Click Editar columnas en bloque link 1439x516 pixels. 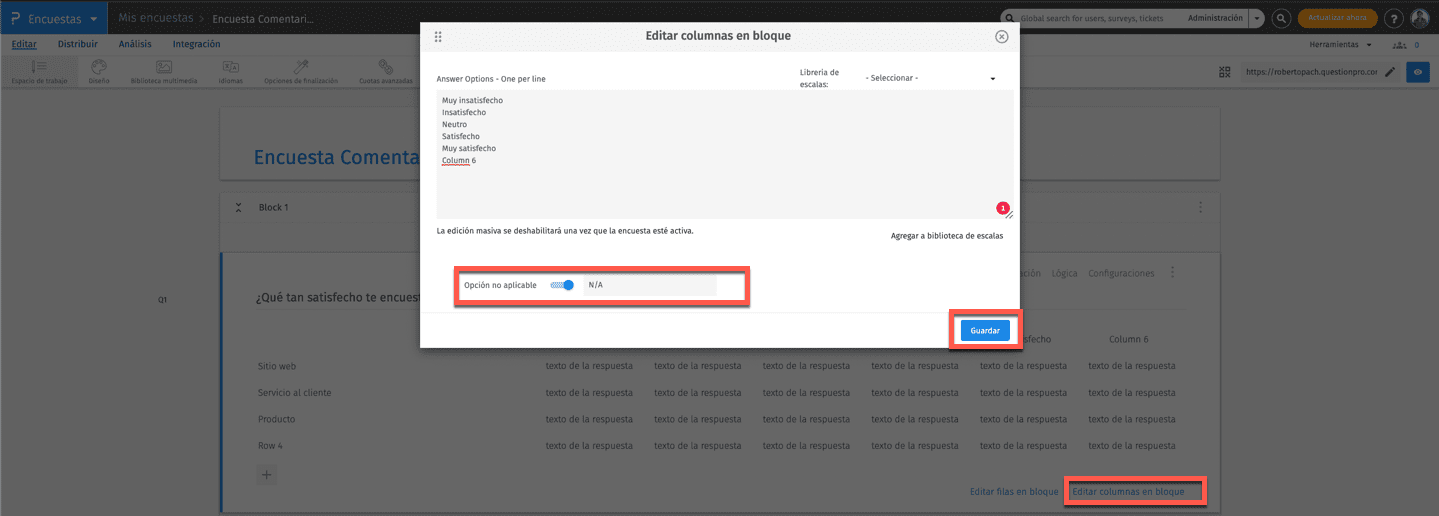[x=1128, y=492]
